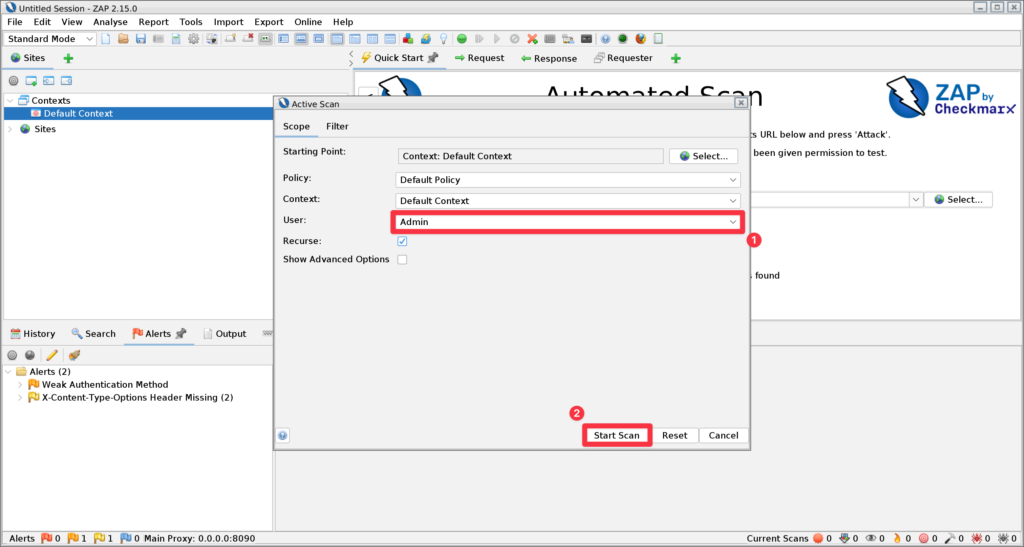Open the Online menu
The image size is (1024, 547).
[308, 22]
